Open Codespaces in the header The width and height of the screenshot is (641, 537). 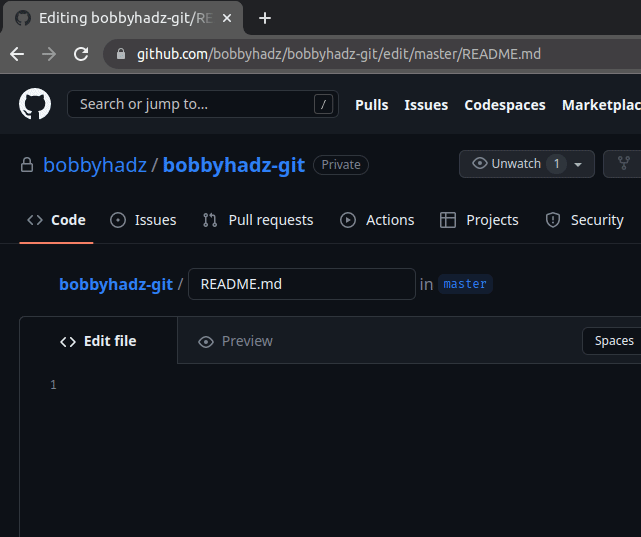click(x=505, y=105)
